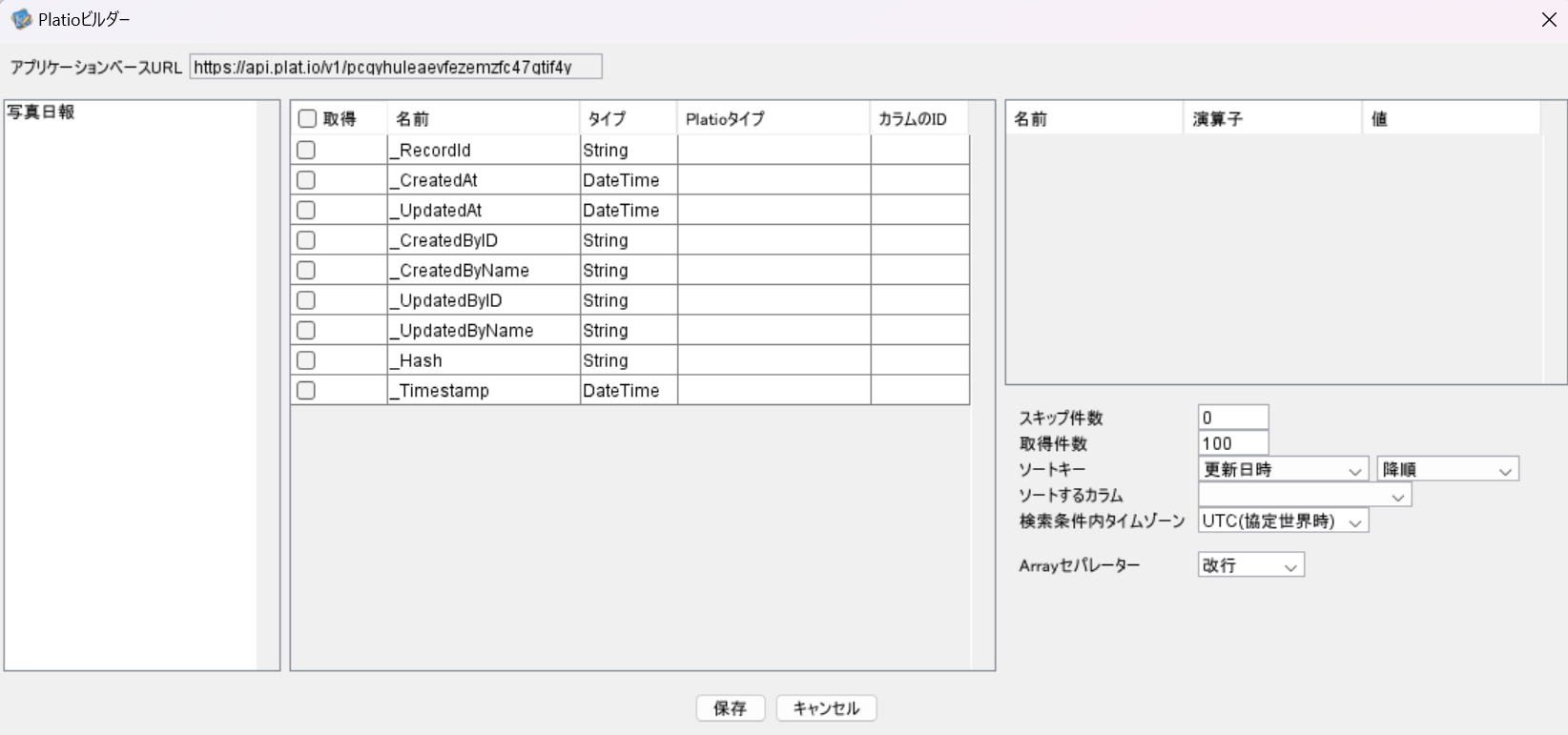The image size is (1568, 735).
Task: Click the DateTime type cell of _Timestamp
Action: click(629, 390)
